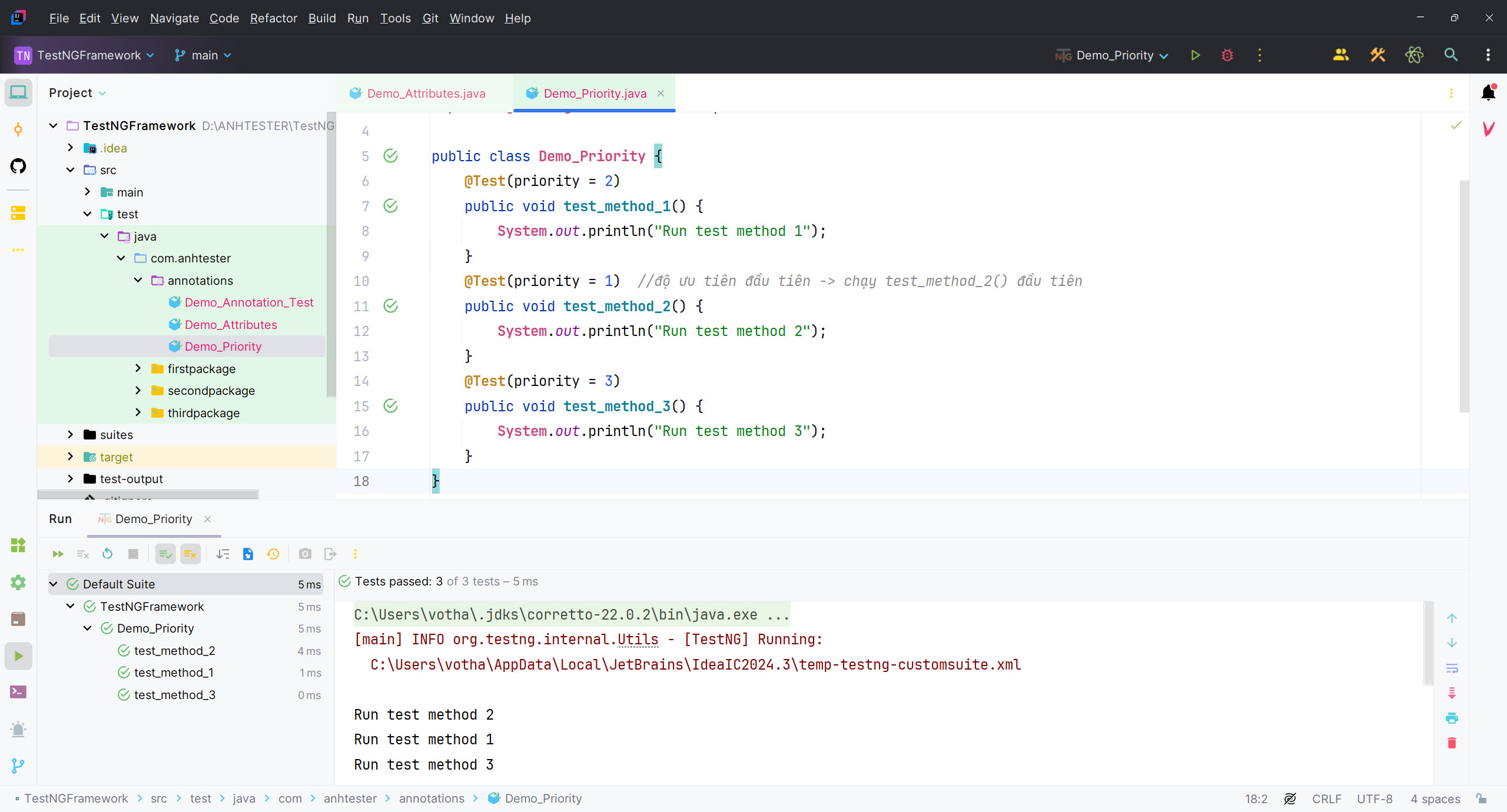Open Commit tool window icon
The height and width of the screenshot is (812, 1507).
click(18, 129)
